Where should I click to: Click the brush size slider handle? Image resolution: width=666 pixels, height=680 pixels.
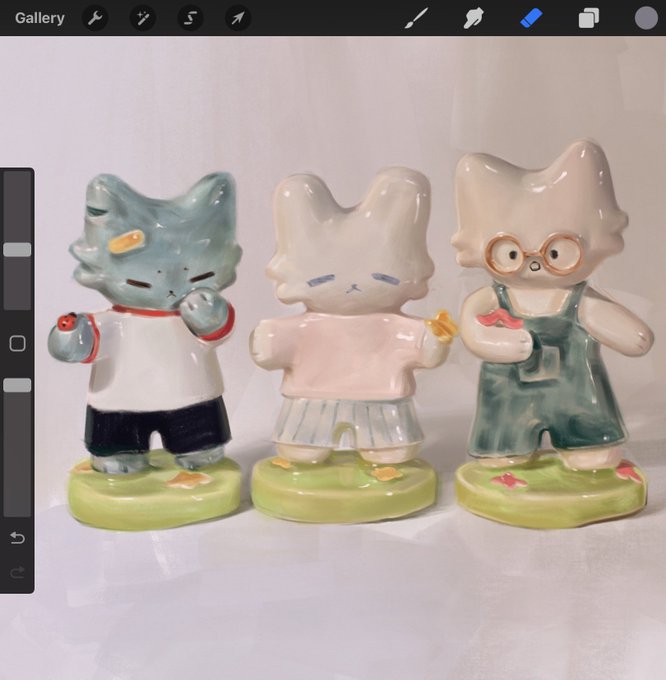(x=17, y=250)
